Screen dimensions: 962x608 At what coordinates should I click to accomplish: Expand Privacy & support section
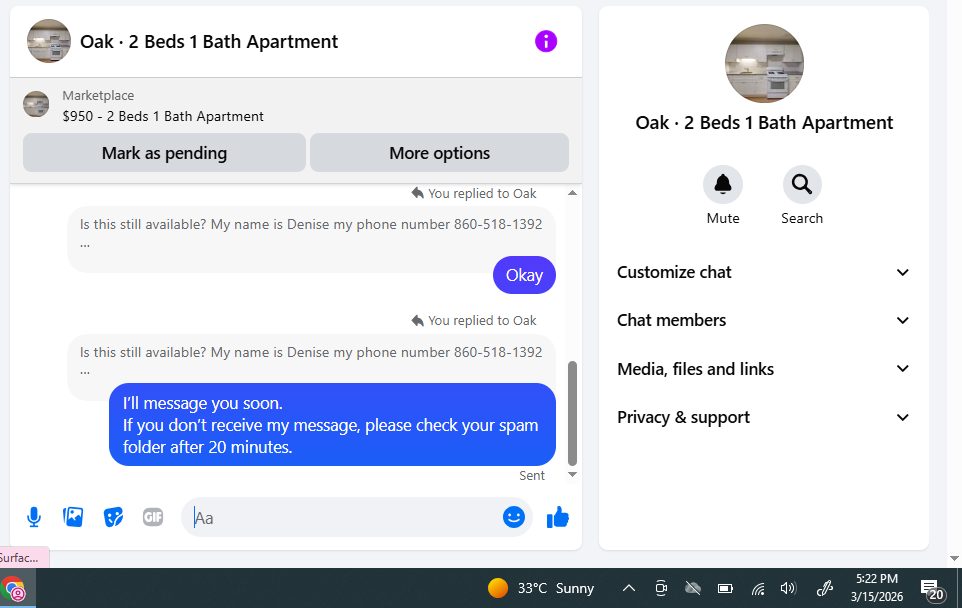coord(763,417)
